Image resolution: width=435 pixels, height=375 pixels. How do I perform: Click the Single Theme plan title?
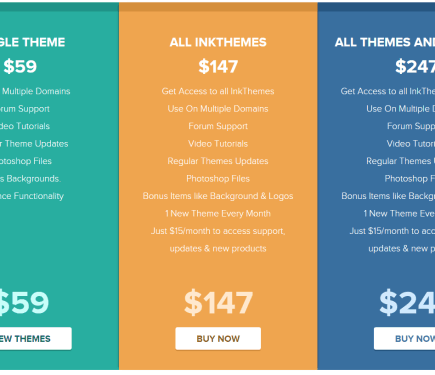(x=32, y=42)
